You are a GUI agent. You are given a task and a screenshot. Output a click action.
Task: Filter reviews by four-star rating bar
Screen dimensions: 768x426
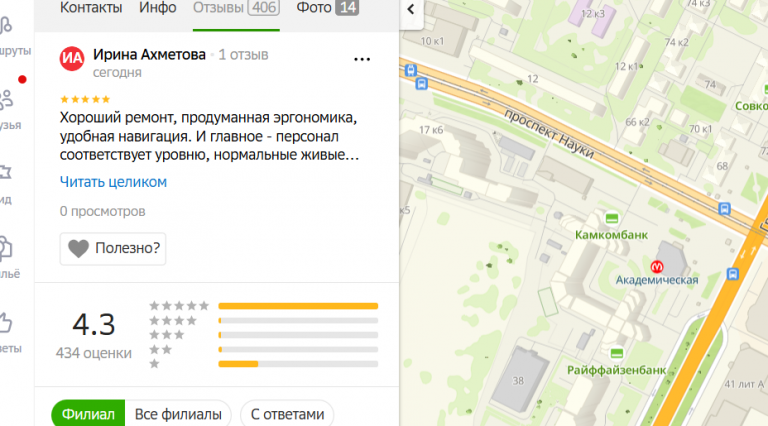pyautogui.click(x=298, y=321)
